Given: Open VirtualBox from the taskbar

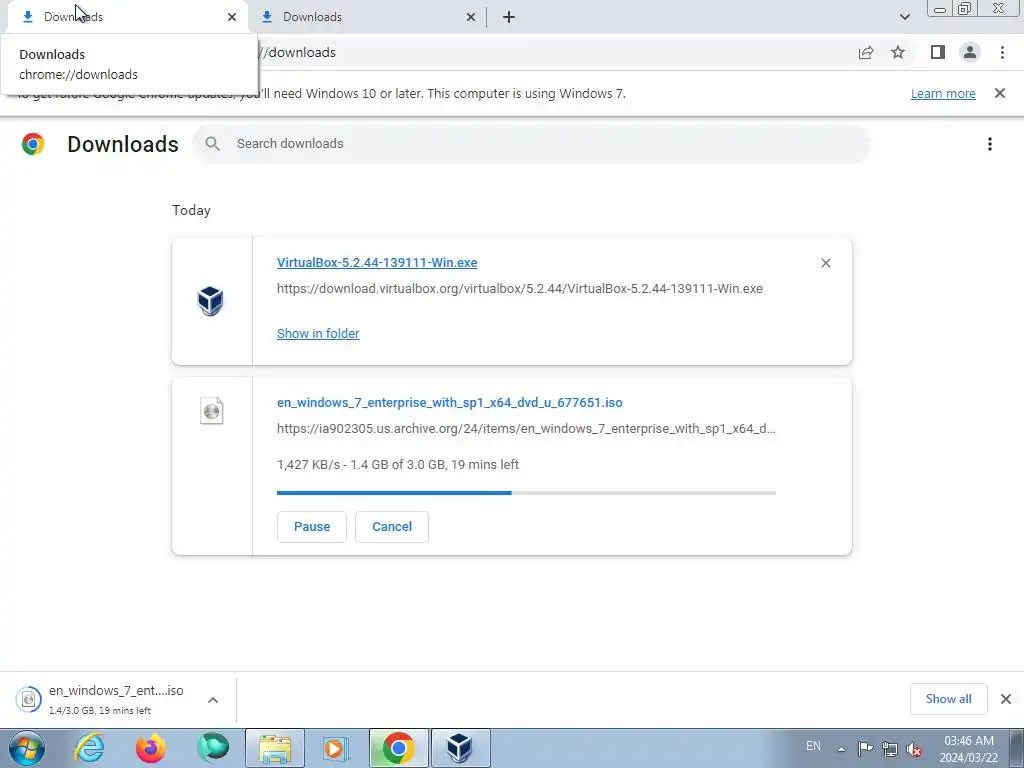Looking at the screenshot, I should (x=460, y=748).
